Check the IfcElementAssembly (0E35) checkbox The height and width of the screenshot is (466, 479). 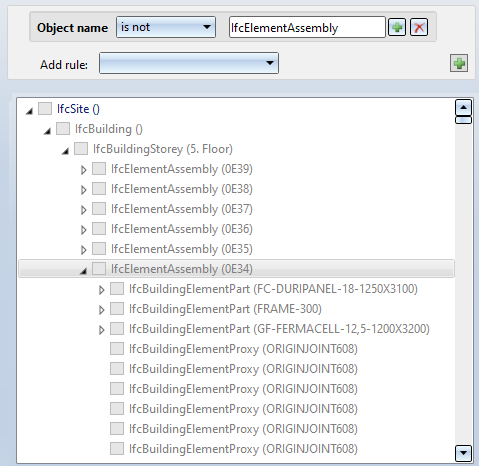[99, 249]
